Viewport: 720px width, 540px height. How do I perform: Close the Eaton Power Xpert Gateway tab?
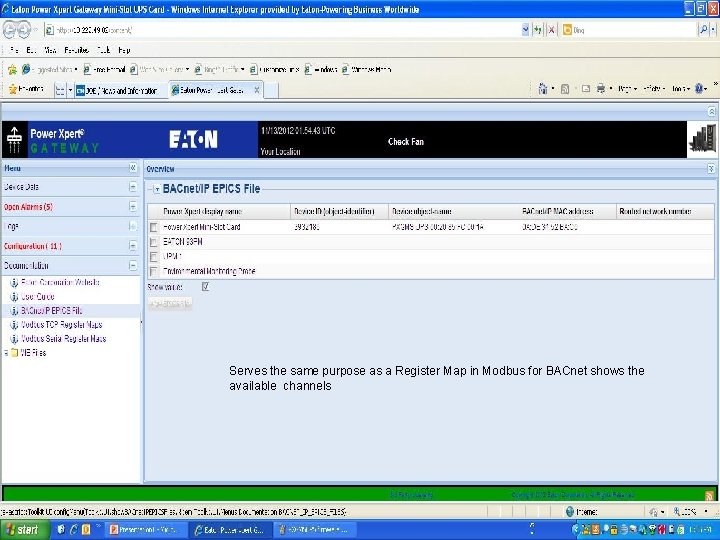click(257, 90)
